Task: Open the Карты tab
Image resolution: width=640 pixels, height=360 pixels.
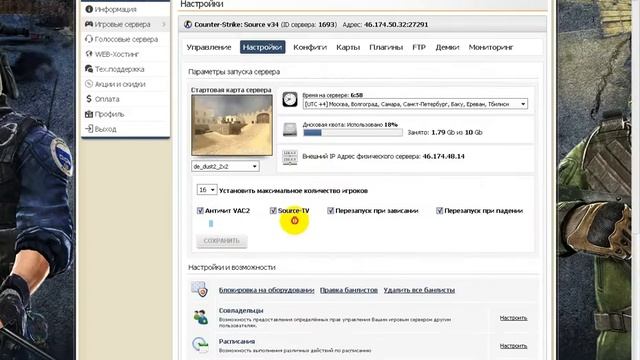Action: pos(348,47)
